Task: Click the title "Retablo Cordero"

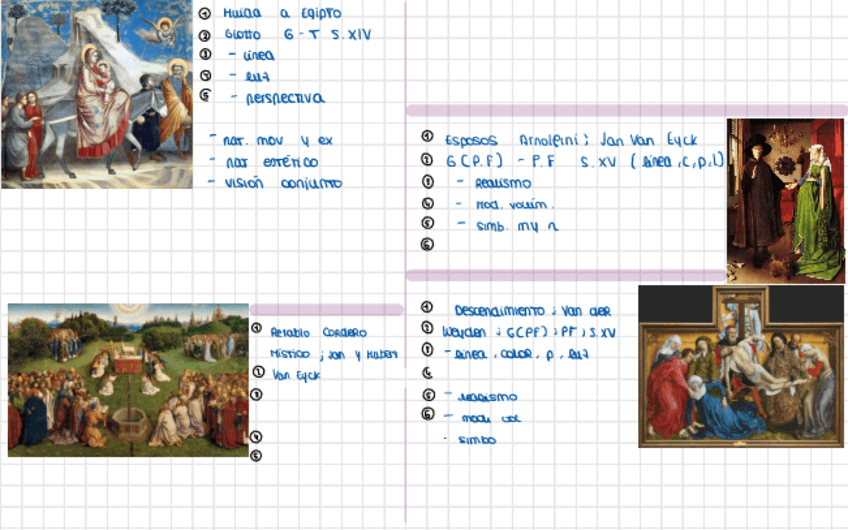Action: tap(319, 333)
